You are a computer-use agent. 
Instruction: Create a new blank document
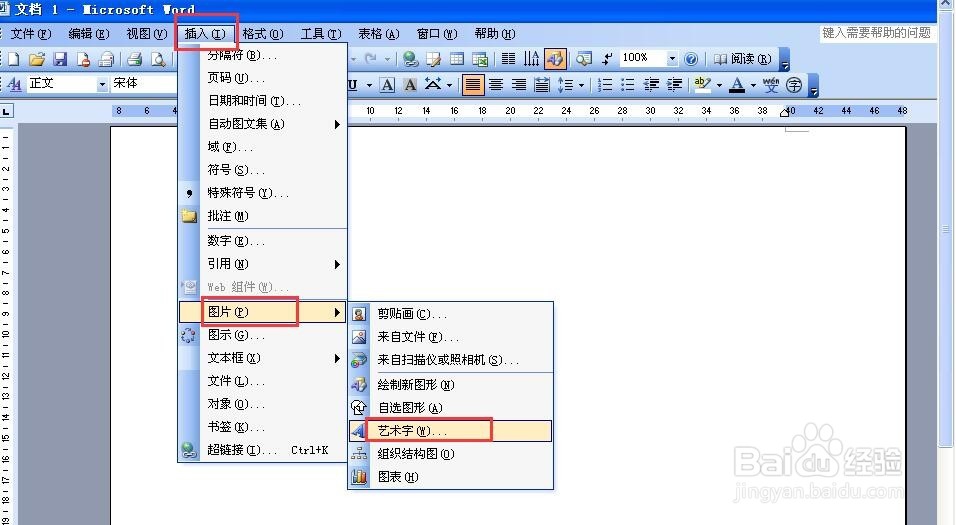(x=14, y=59)
